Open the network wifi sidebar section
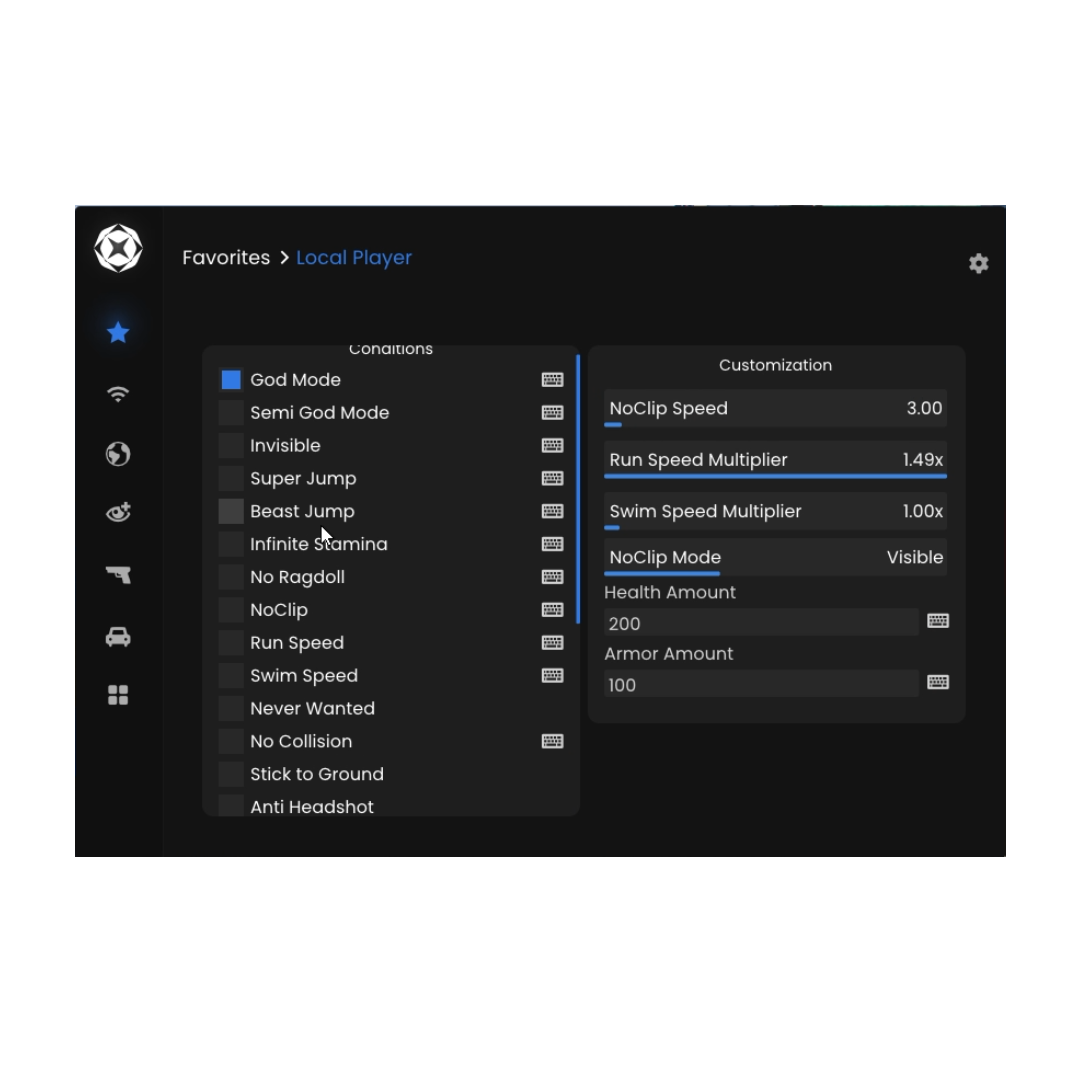This screenshot has height=1080, width=1080. click(x=118, y=394)
